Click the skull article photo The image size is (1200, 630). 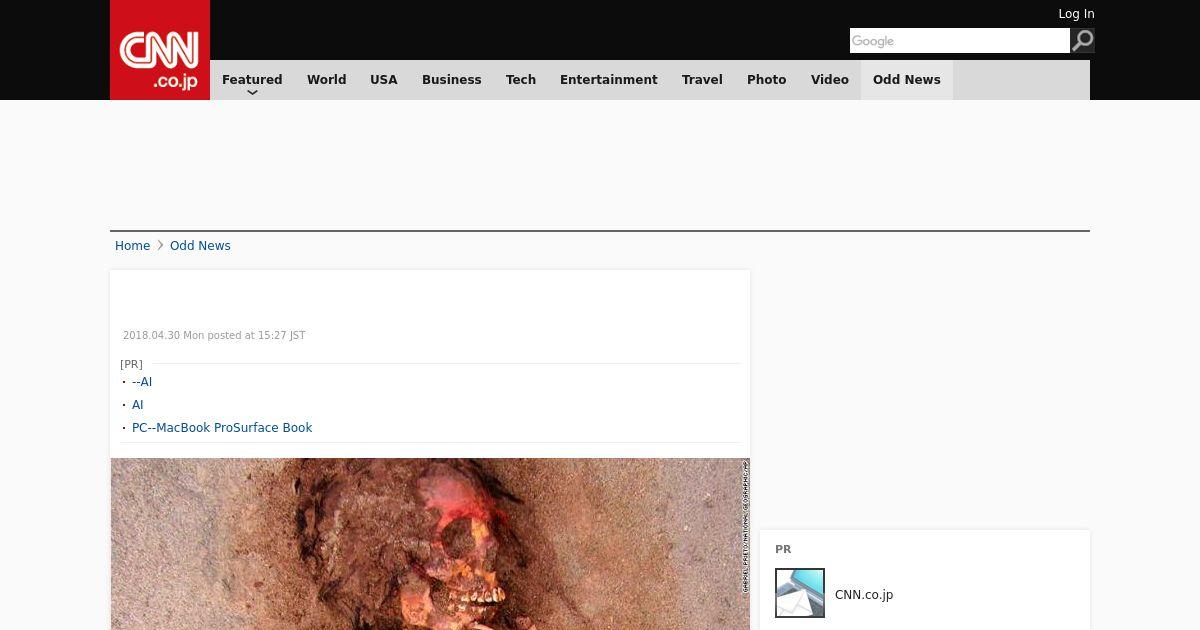430,544
